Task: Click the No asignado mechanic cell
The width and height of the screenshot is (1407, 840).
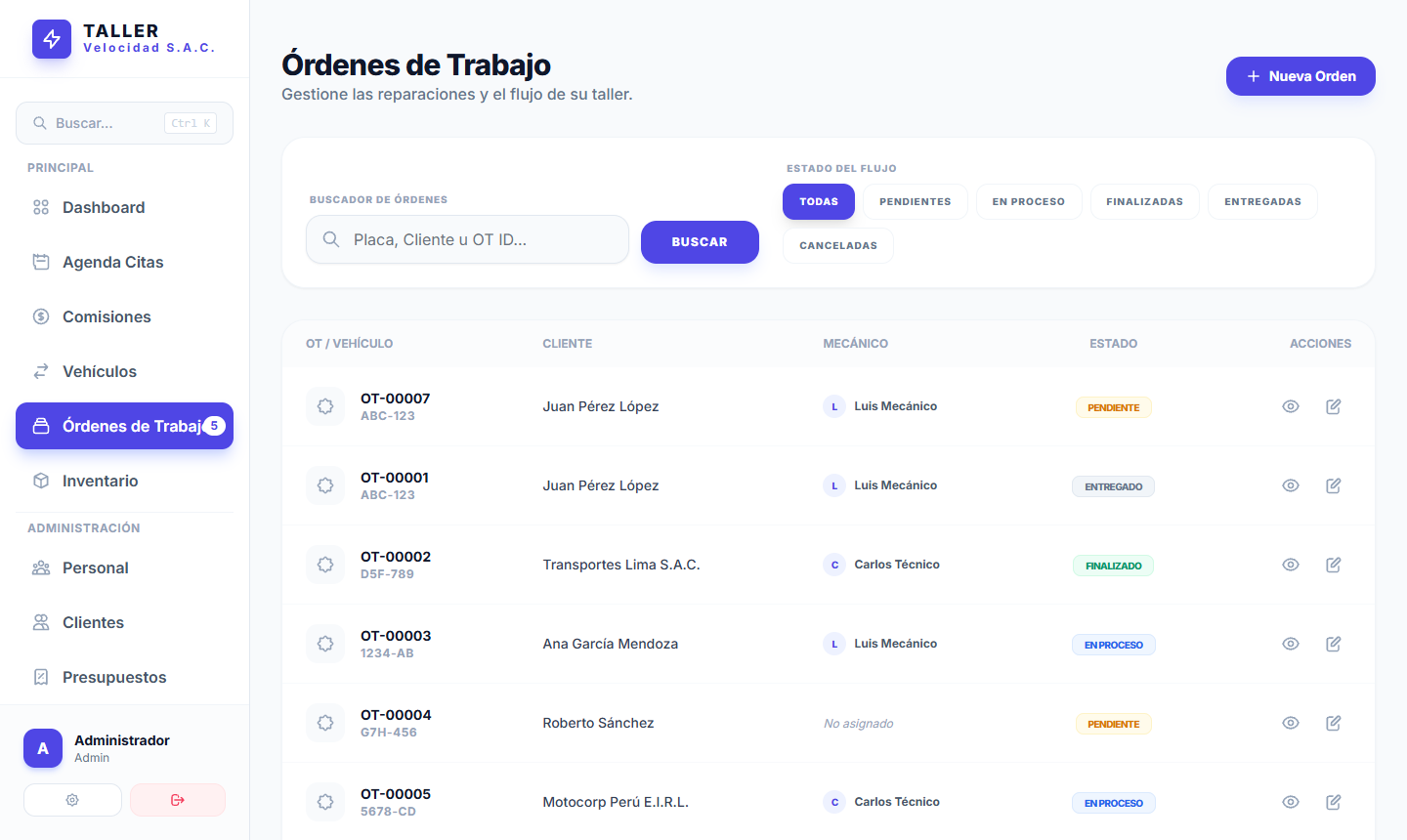Action: 859,724
